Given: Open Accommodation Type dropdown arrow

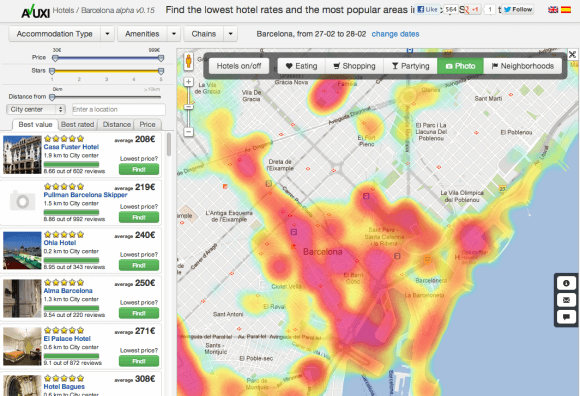Looking at the screenshot, I should [107, 34].
